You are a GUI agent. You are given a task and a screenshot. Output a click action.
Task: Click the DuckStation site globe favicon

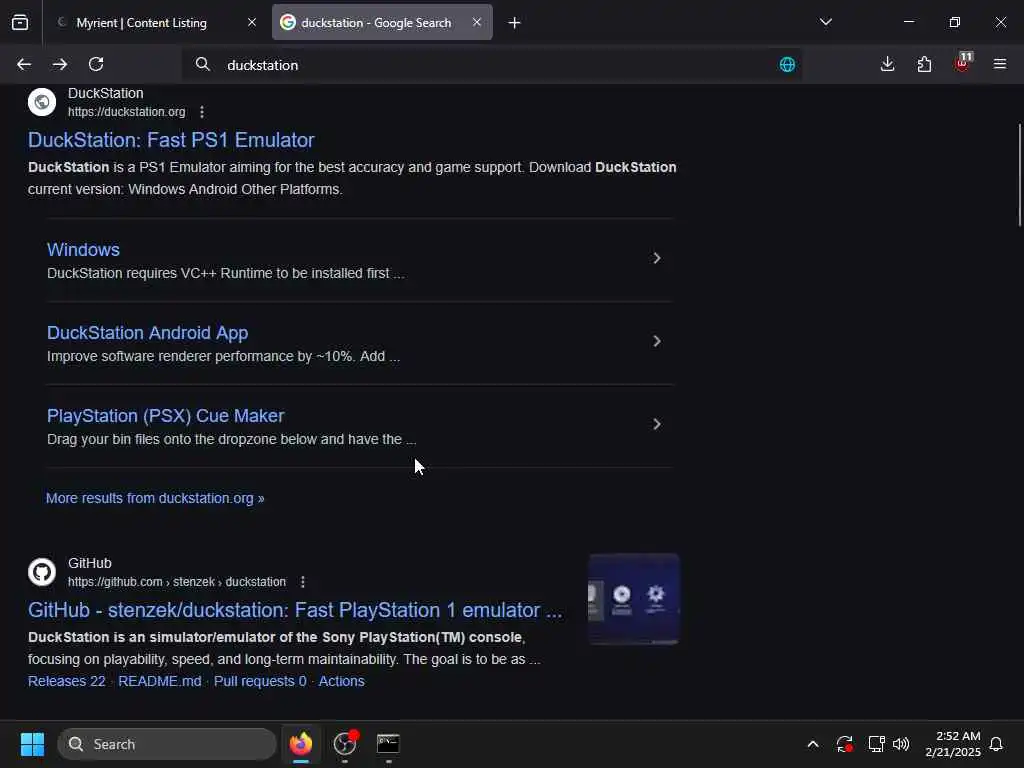pyautogui.click(x=42, y=102)
